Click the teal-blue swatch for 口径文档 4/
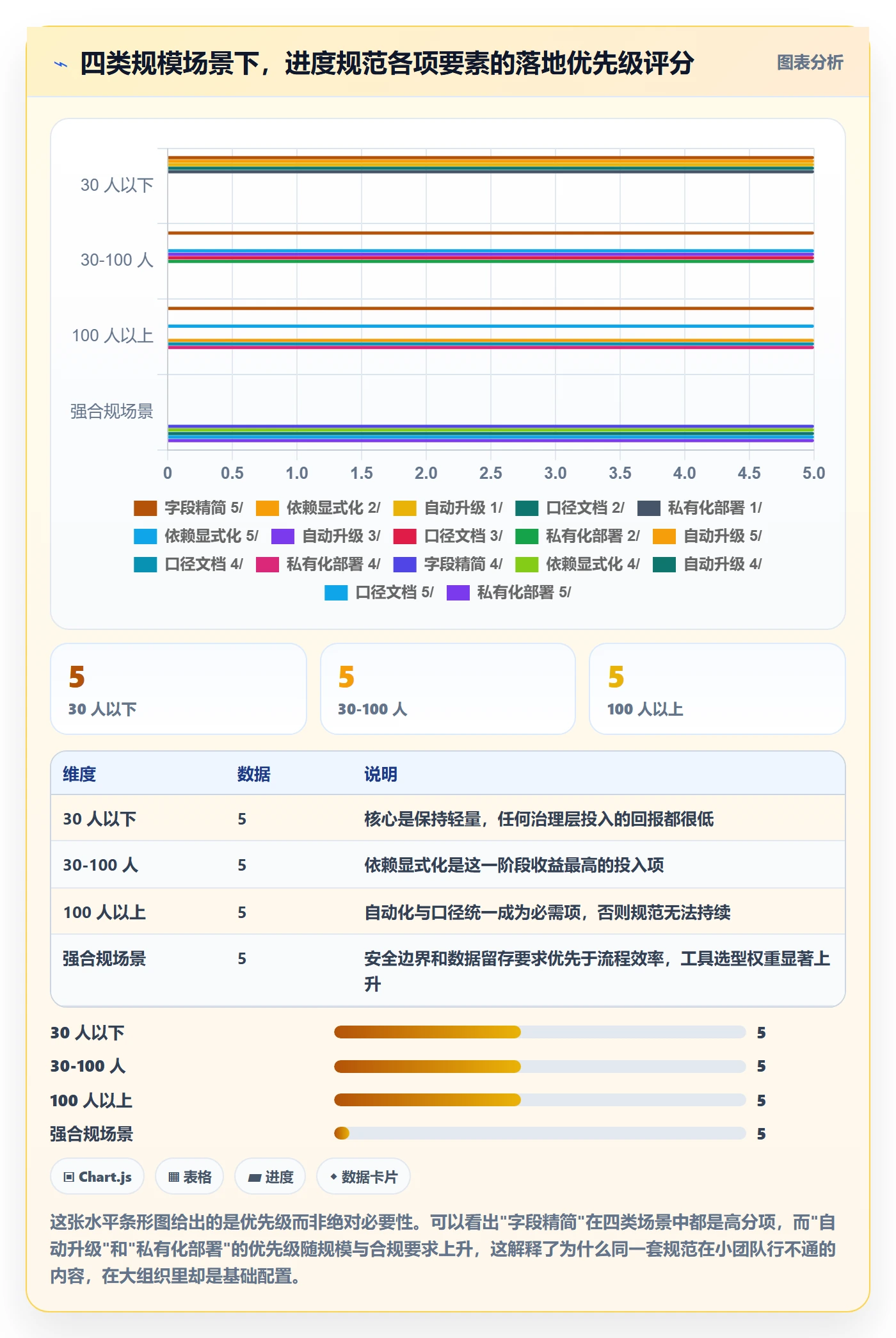The image size is (896, 1338). click(x=145, y=565)
